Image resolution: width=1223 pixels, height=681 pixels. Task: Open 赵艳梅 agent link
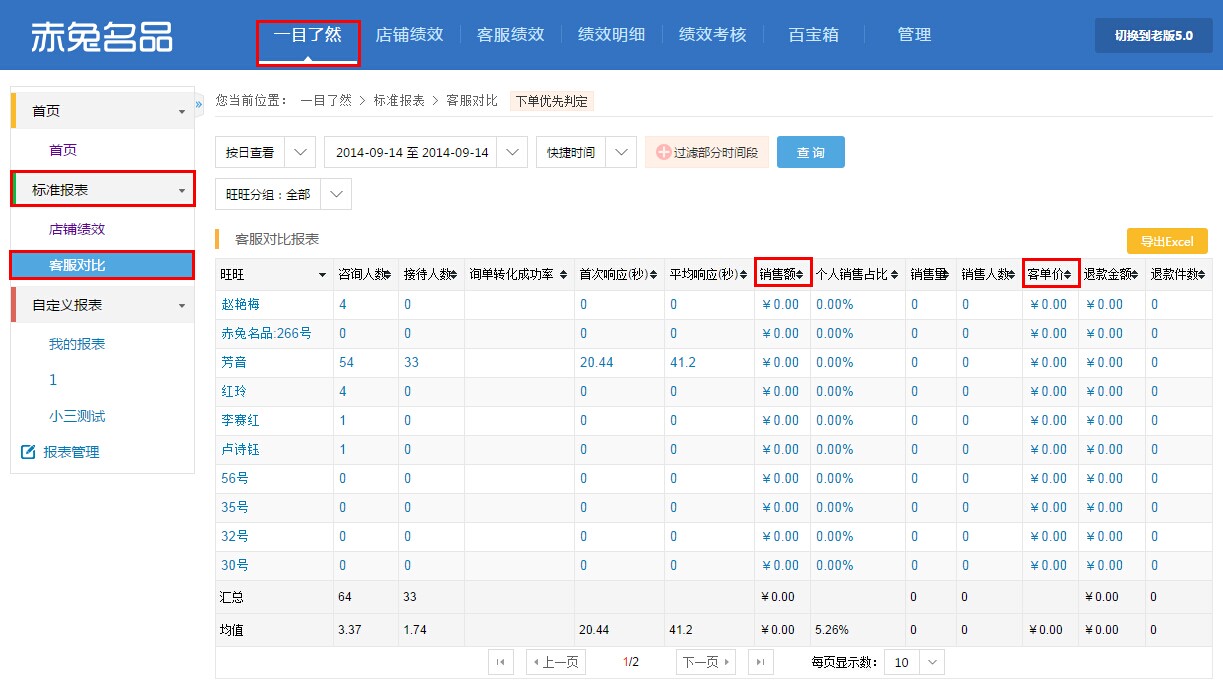[240, 304]
